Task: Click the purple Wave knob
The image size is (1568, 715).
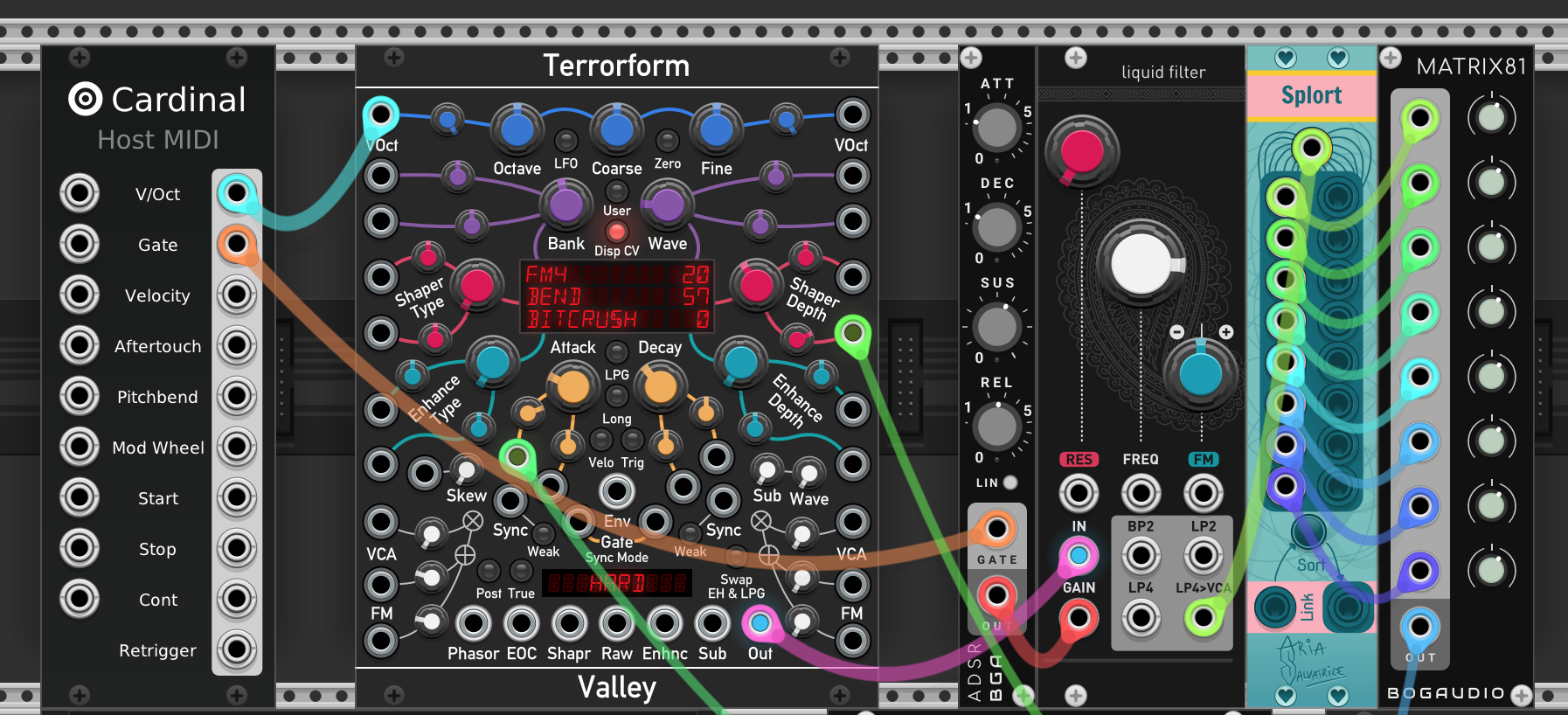Action: 668,205
